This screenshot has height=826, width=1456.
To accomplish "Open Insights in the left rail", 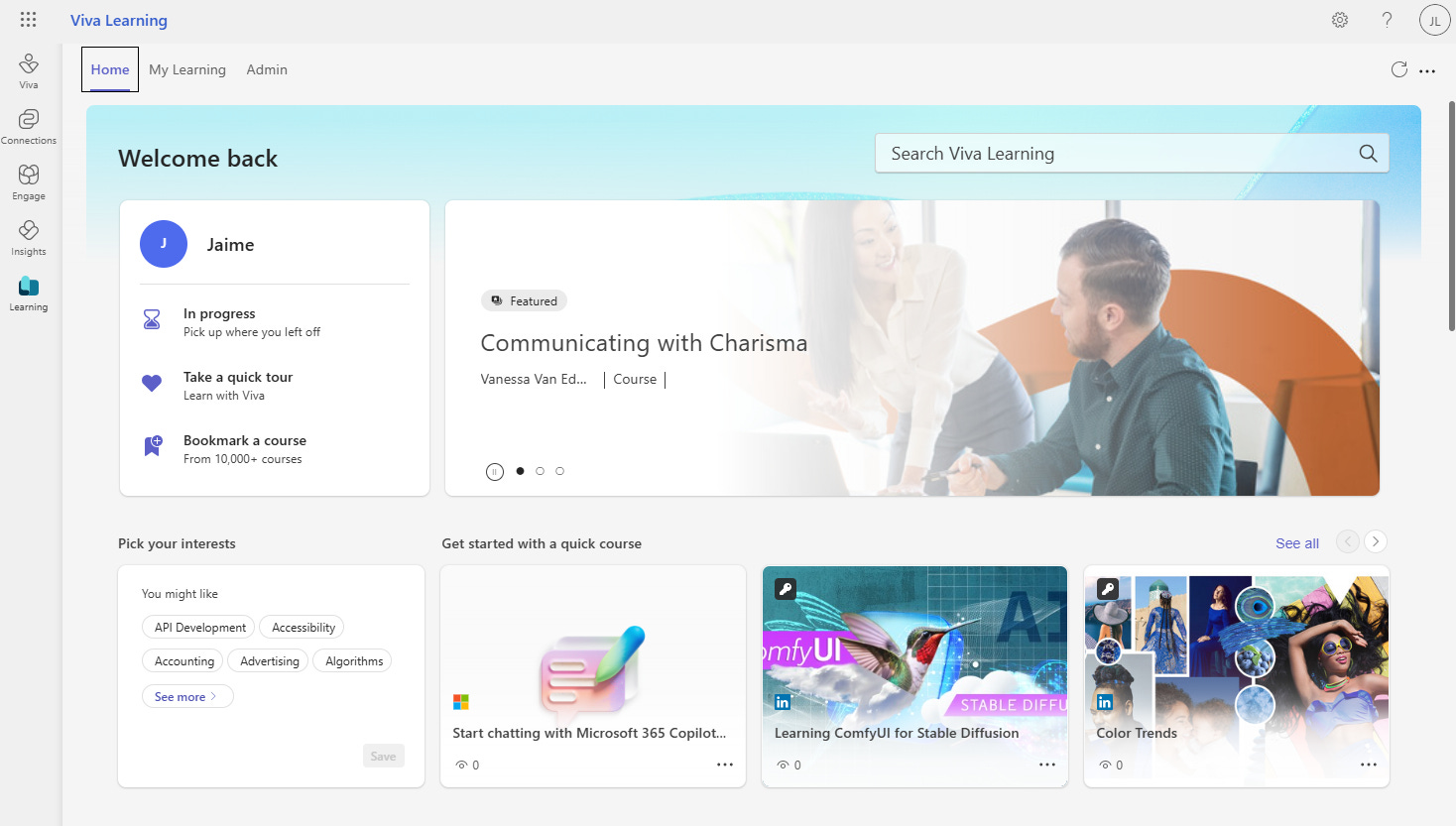I will (29, 238).
